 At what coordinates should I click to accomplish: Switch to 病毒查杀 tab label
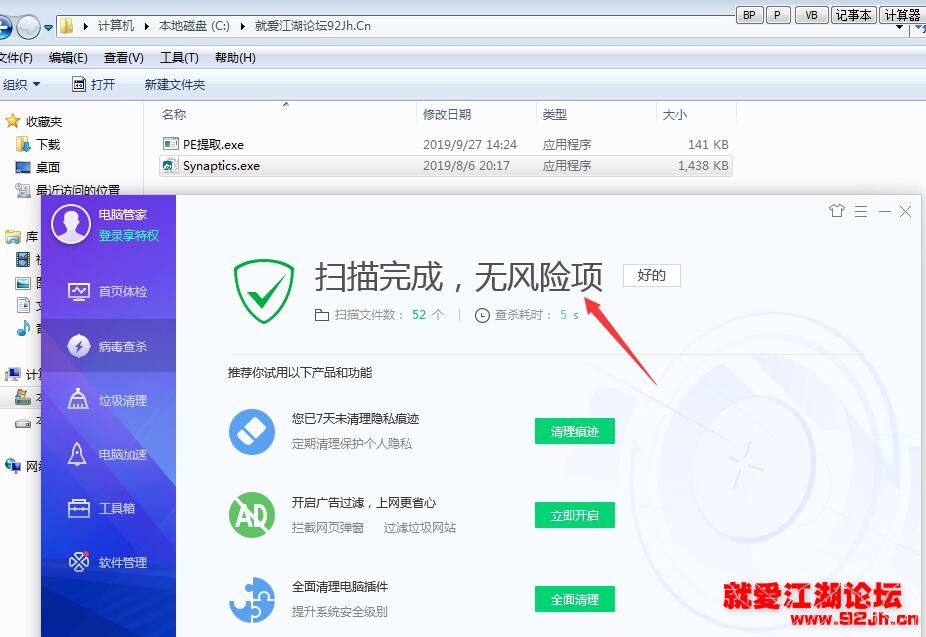pos(123,347)
